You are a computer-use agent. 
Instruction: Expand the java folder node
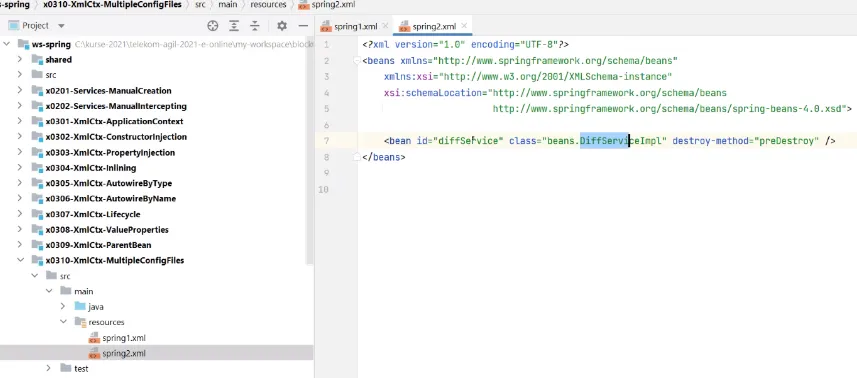click(x=62, y=306)
